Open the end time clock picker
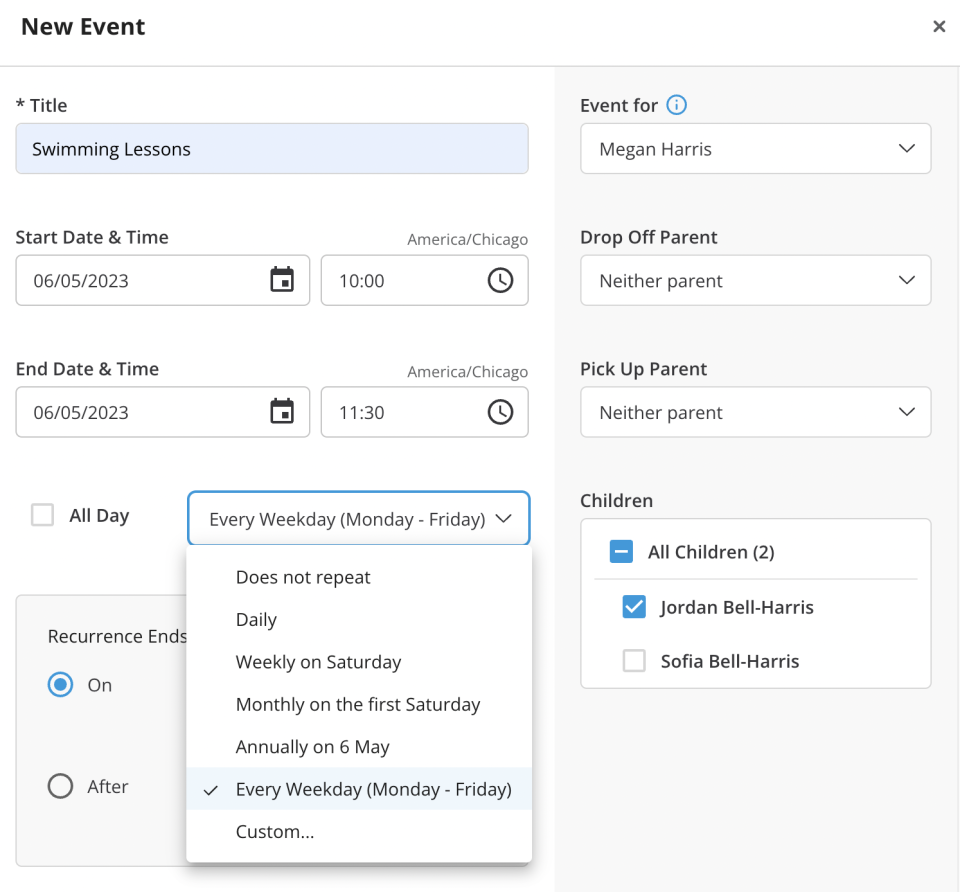The width and height of the screenshot is (960, 892). click(x=500, y=412)
